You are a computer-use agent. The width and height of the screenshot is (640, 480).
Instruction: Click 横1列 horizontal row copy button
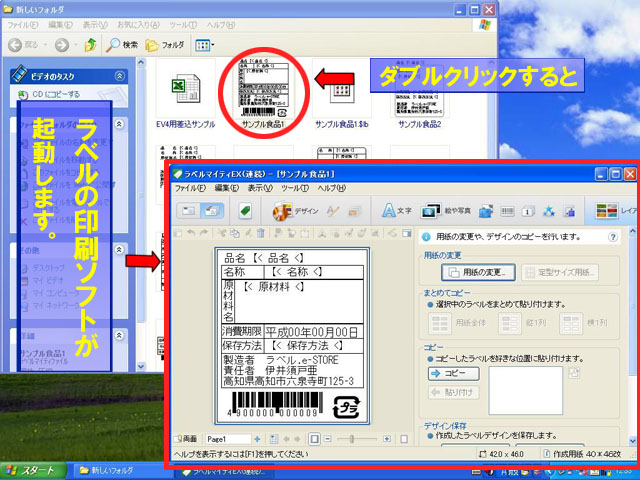585,323
